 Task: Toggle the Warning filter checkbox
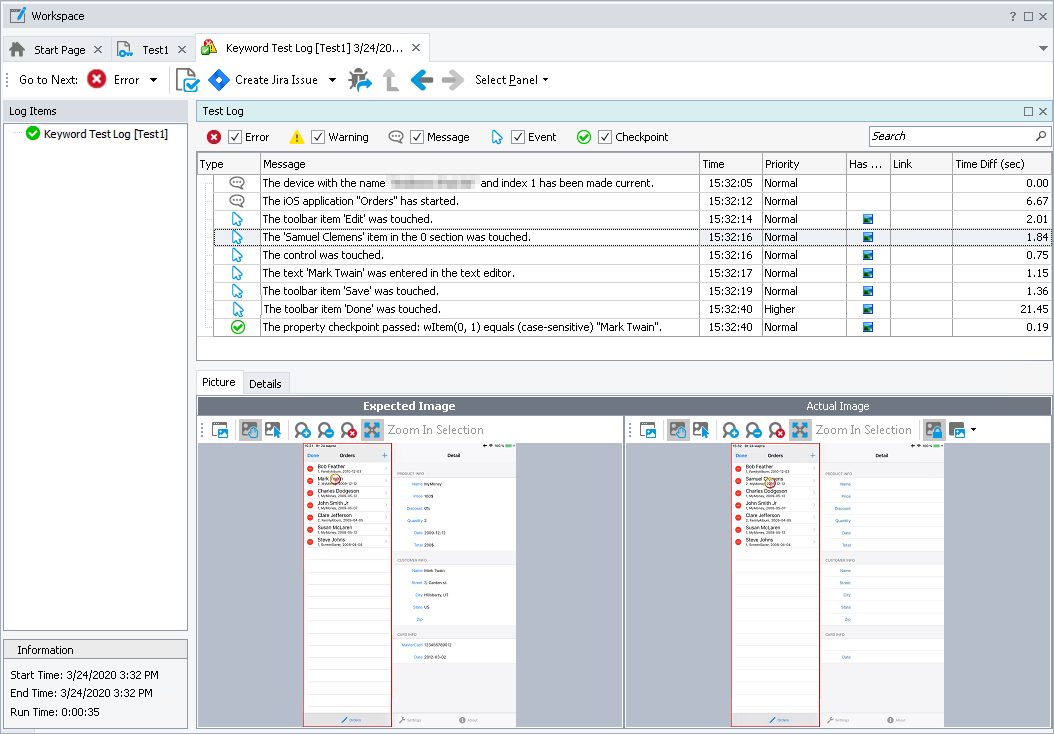click(318, 137)
